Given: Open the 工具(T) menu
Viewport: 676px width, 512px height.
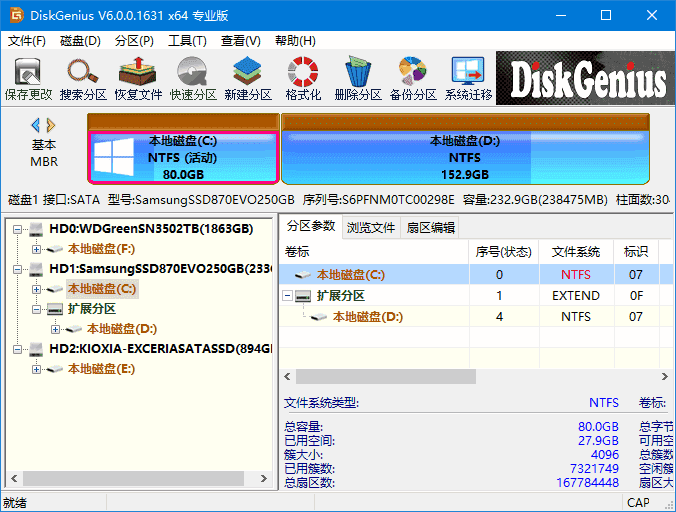Looking at the screenshot, I should point(187,41).
